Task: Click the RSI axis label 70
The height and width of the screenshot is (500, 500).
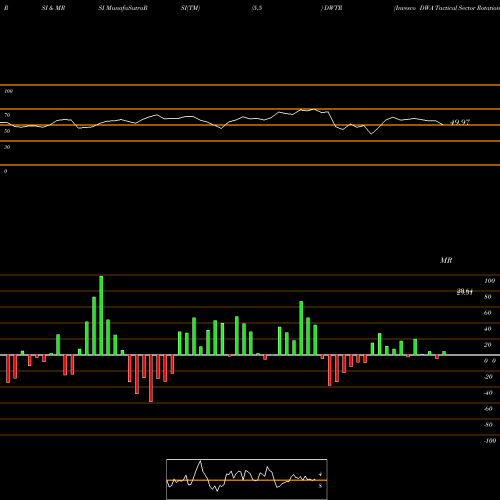Action: point(7,115)
